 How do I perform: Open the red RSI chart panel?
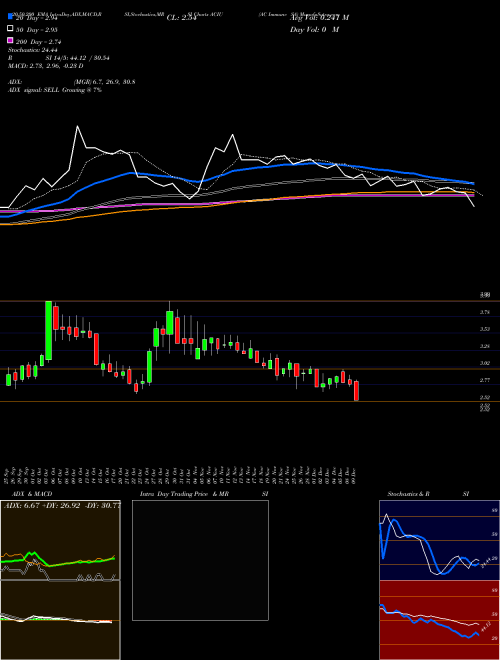[x=439, y=620]
